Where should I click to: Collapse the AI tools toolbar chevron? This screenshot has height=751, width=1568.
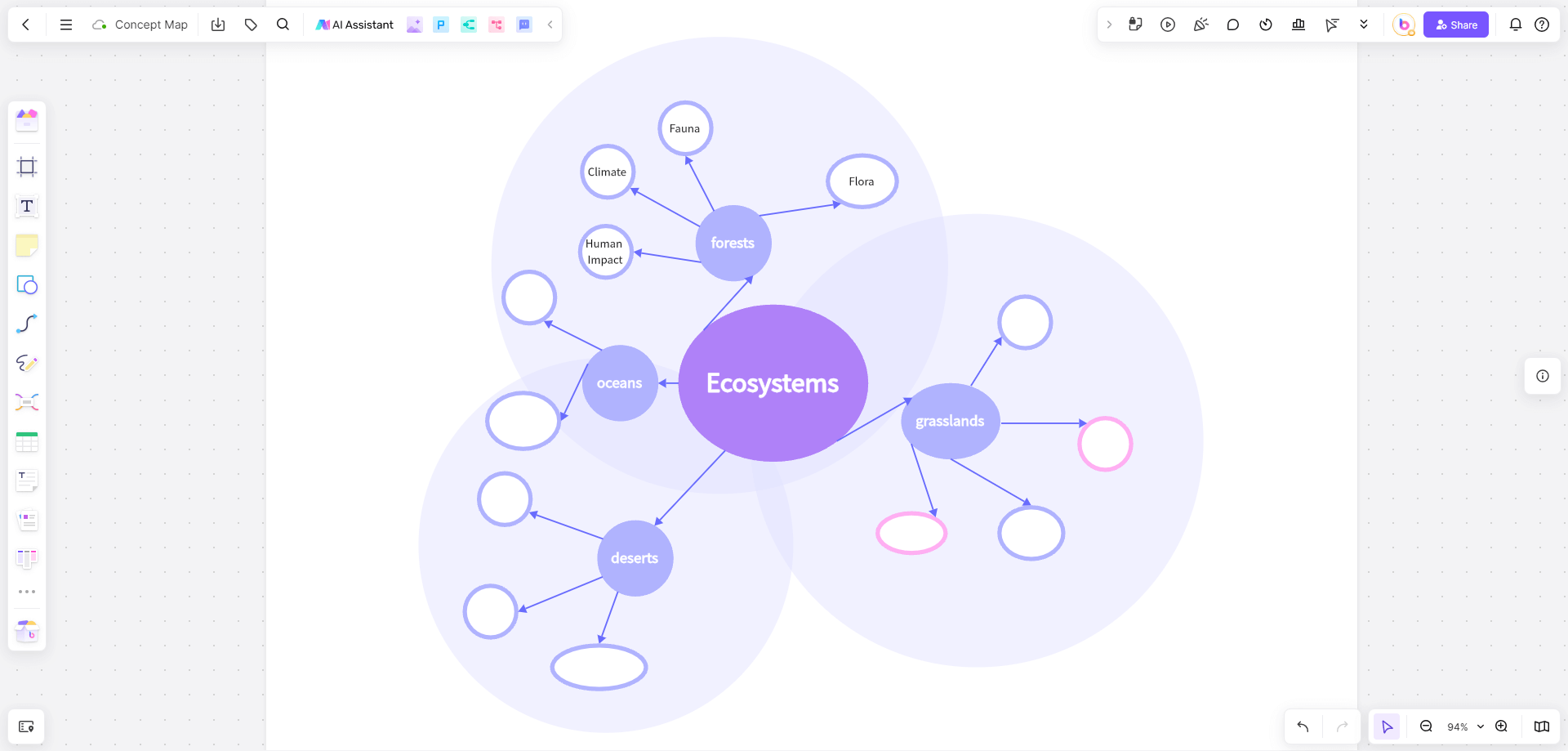coord(550,25)
